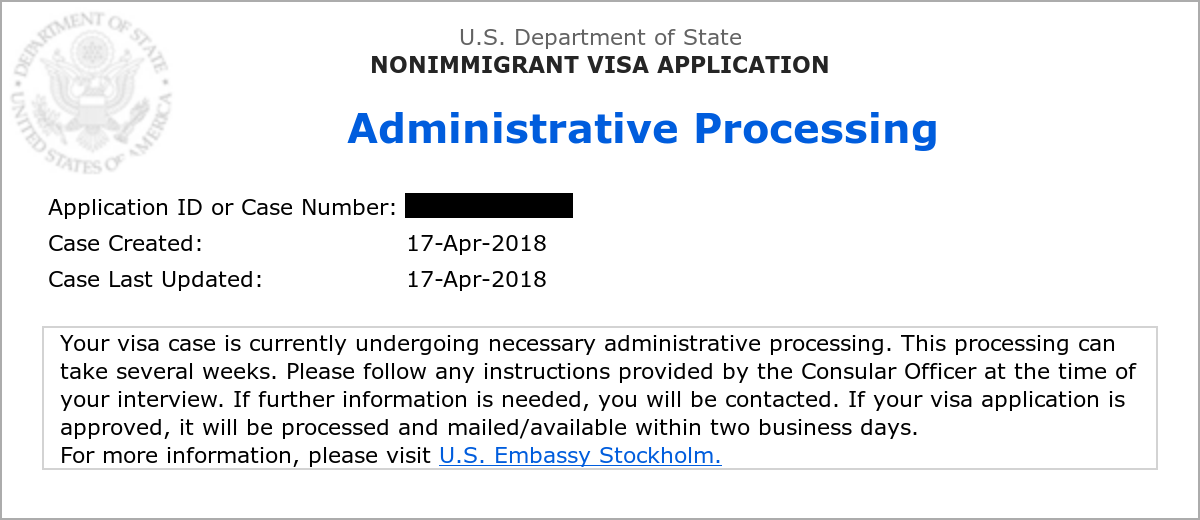Image resolution: width=1200 pixels, height=520 pixels.
Task: Click the Application ID or Case Number label
Action: pyautogui.click(x=223, y=208)
